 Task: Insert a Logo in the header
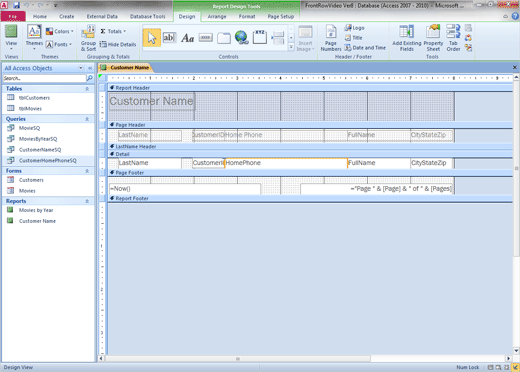354,28
